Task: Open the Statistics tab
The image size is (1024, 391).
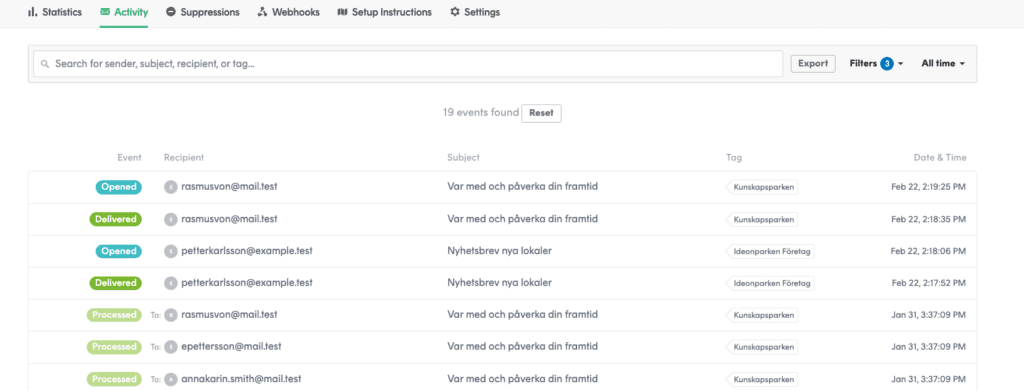Action: pyautogui.click(x=55, y=12)
